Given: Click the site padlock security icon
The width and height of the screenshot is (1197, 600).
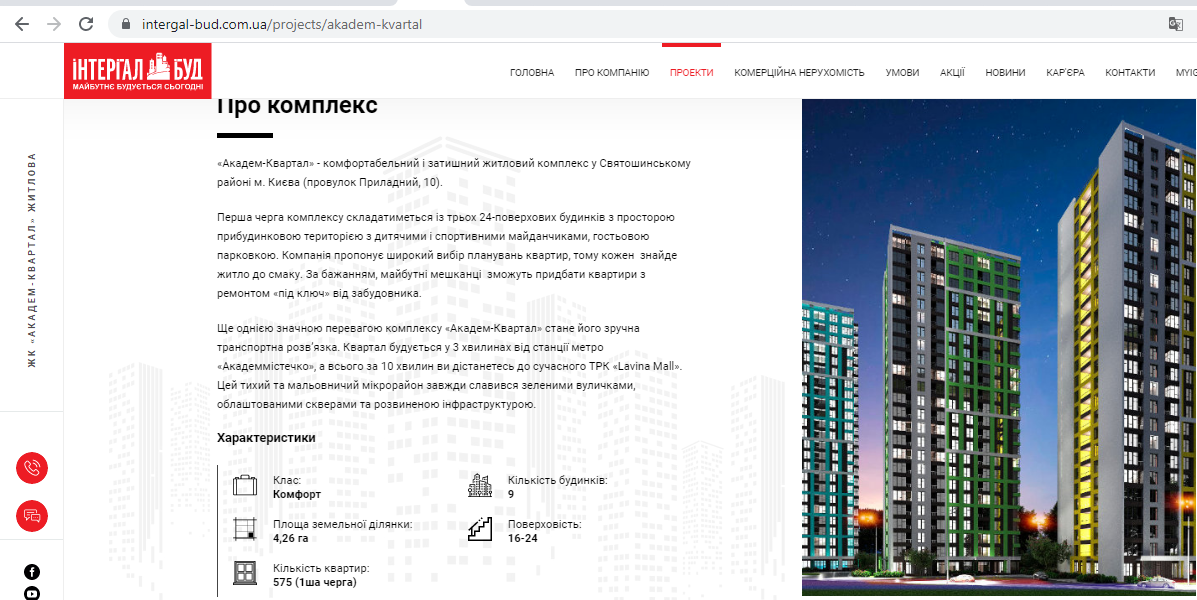Looking at the screenshot, I should coord(125,24).
